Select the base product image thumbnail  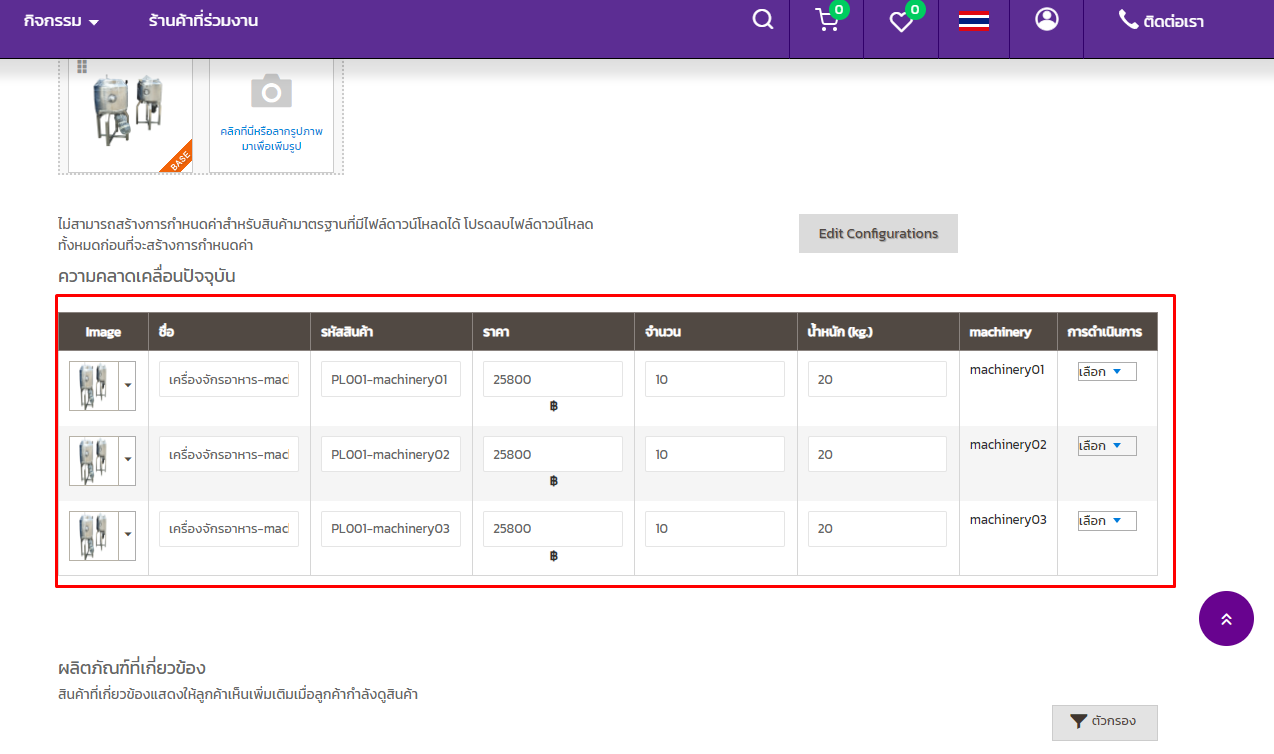coord(129,112)
